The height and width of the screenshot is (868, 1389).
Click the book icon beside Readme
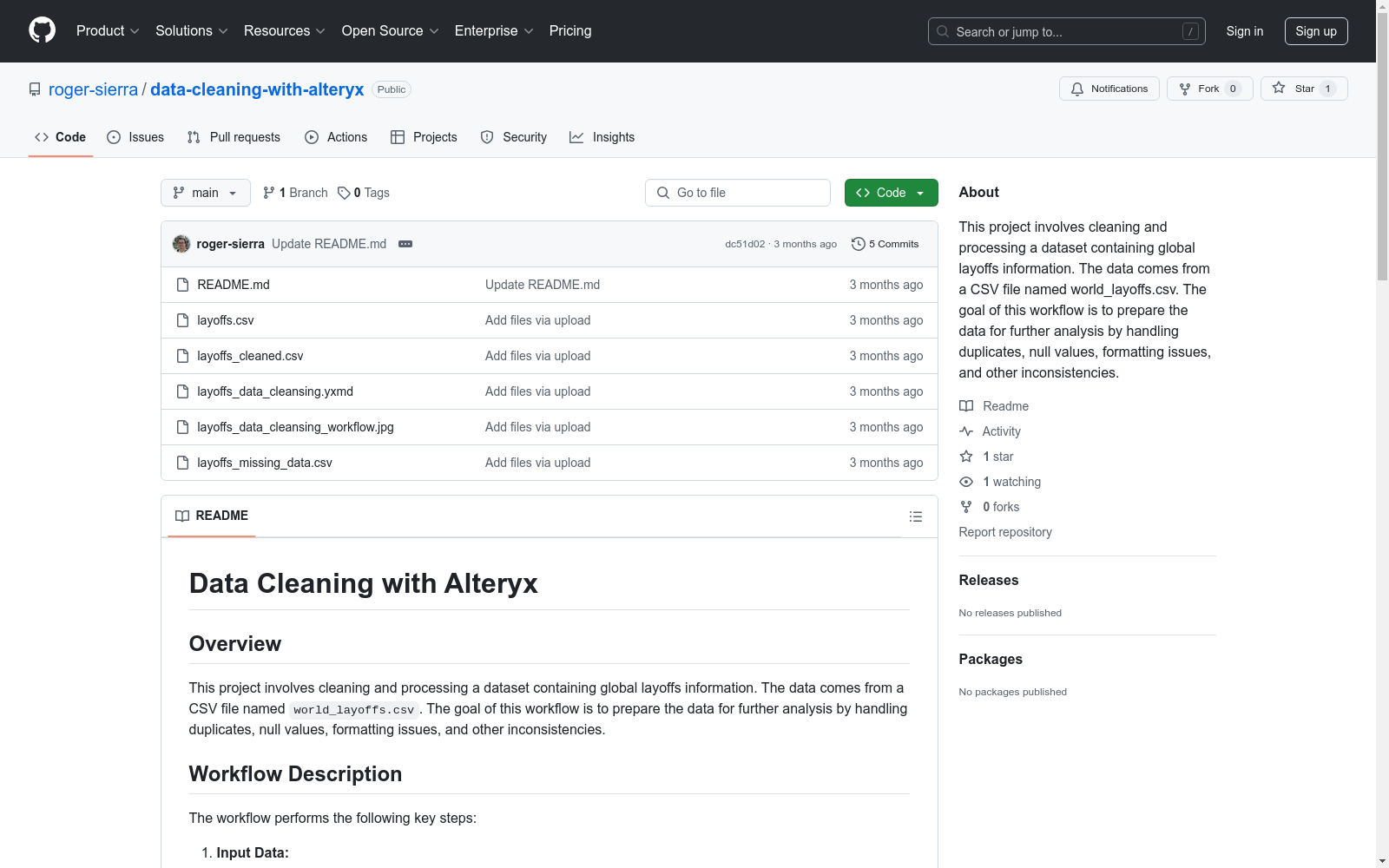pos(966,406)
